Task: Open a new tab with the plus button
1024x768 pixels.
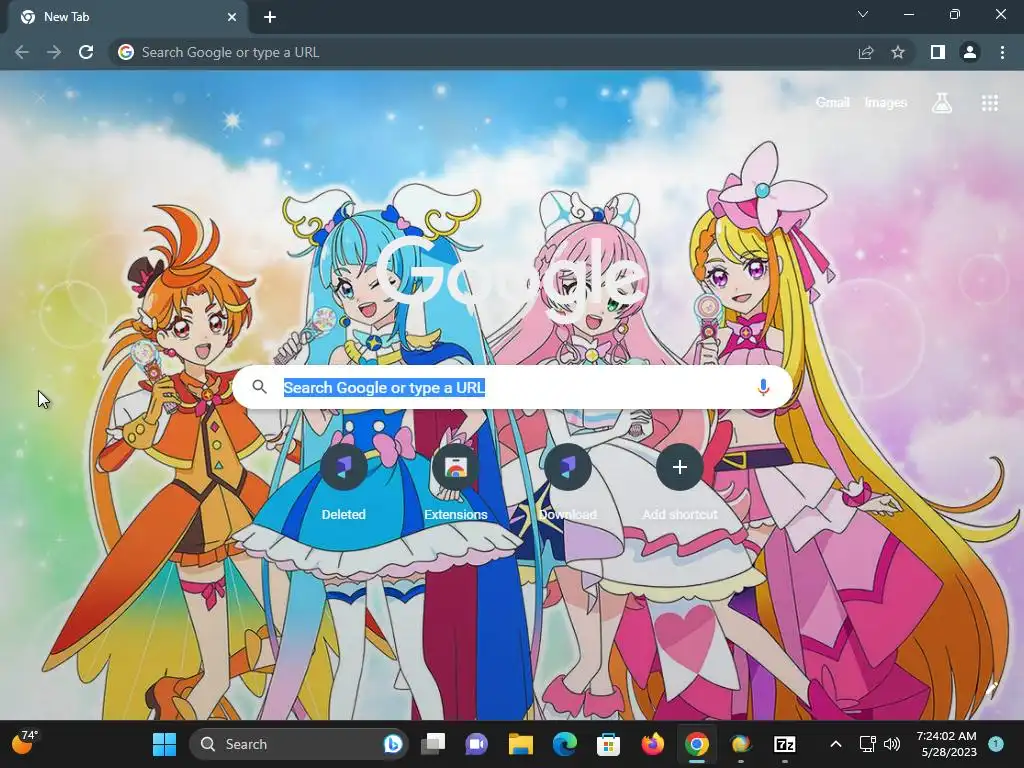Action: click(x=270, y=18)
